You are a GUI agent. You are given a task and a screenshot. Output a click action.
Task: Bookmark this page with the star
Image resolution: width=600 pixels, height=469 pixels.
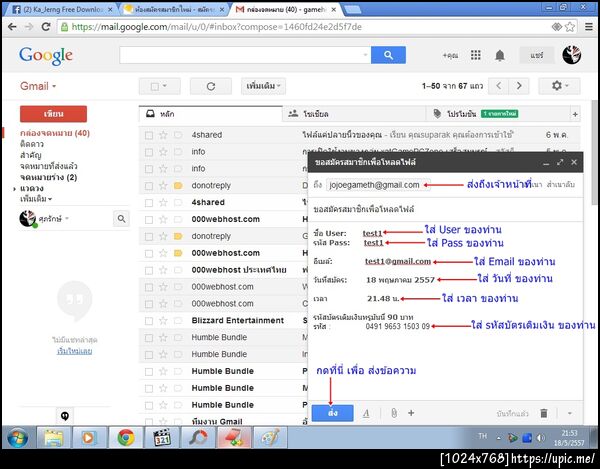point(570,27)
